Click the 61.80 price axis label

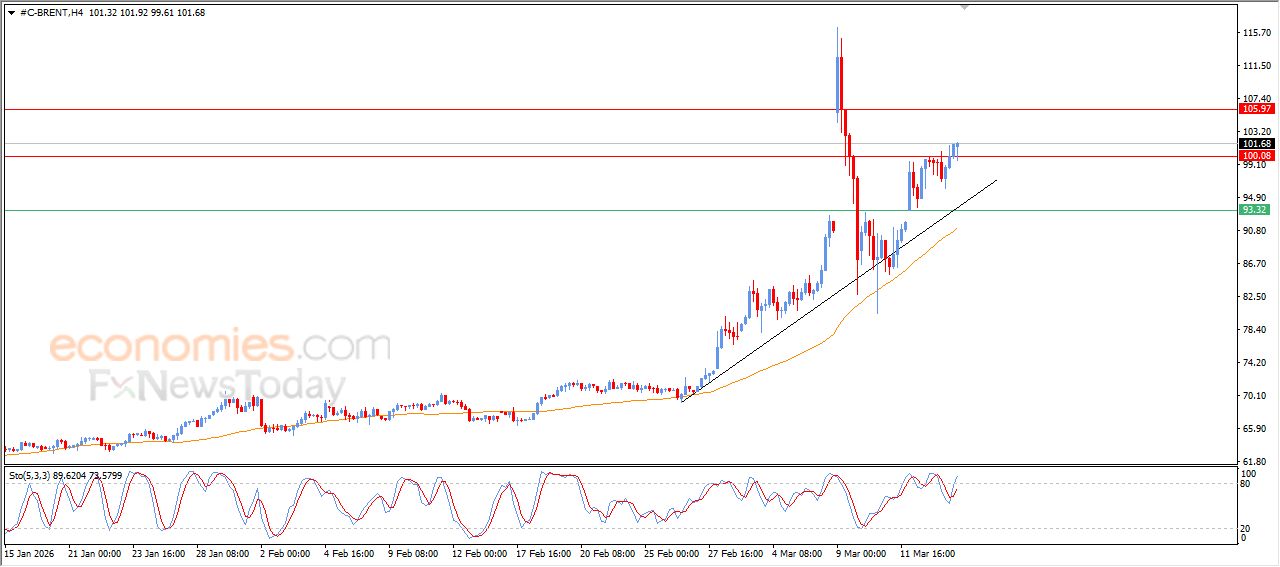(x=1254, y=461)
